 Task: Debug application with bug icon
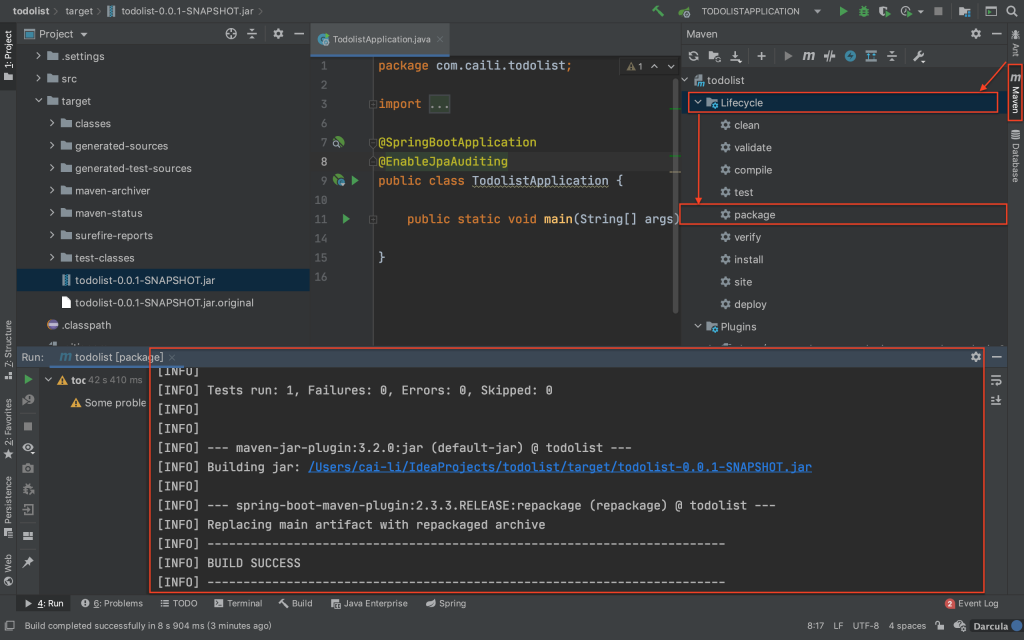pyautogui.click(x=864, y=11)
